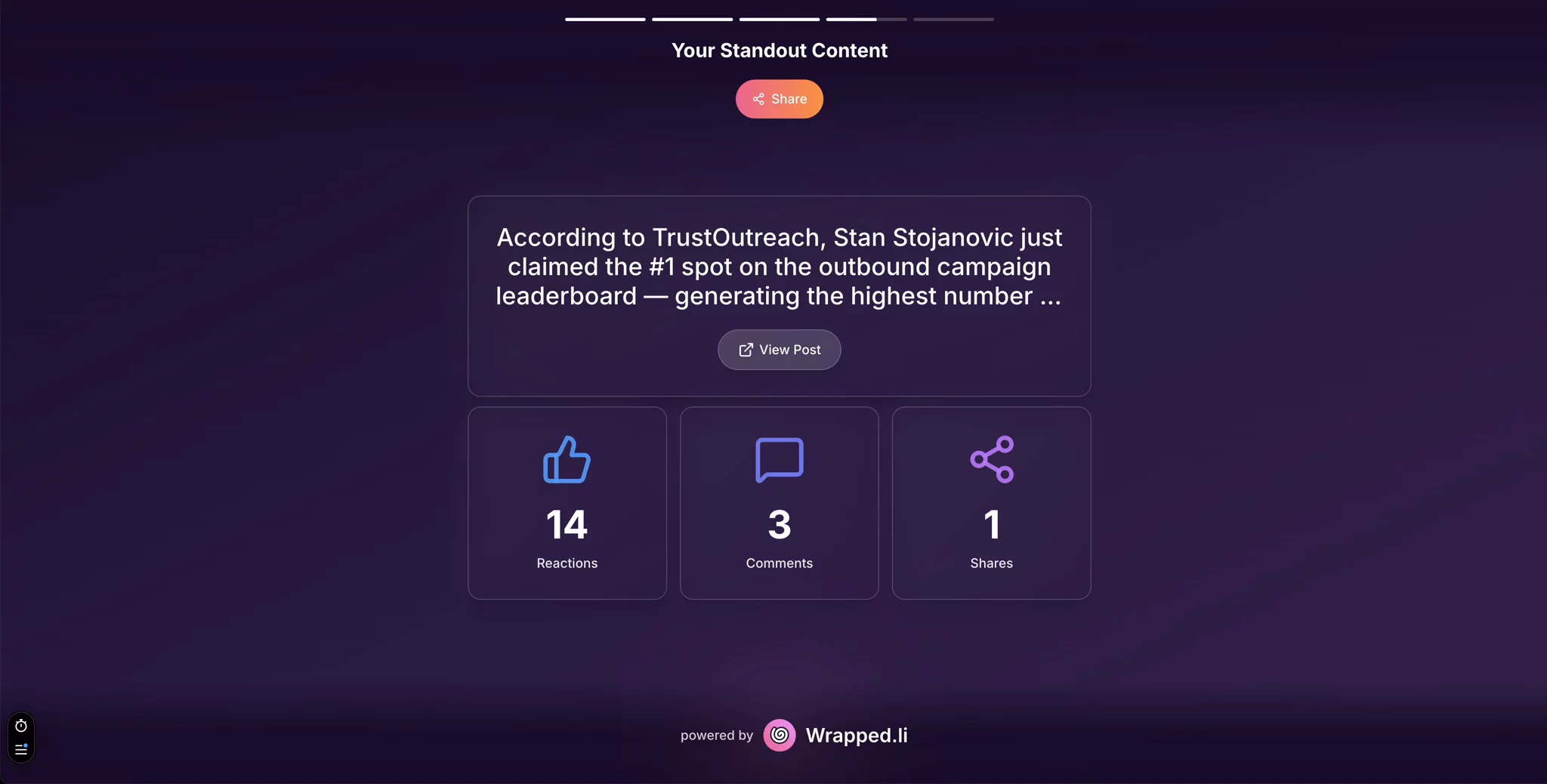The image size is (1547, 784).
Task: Click the powered by text
Action: click(716, 736)
